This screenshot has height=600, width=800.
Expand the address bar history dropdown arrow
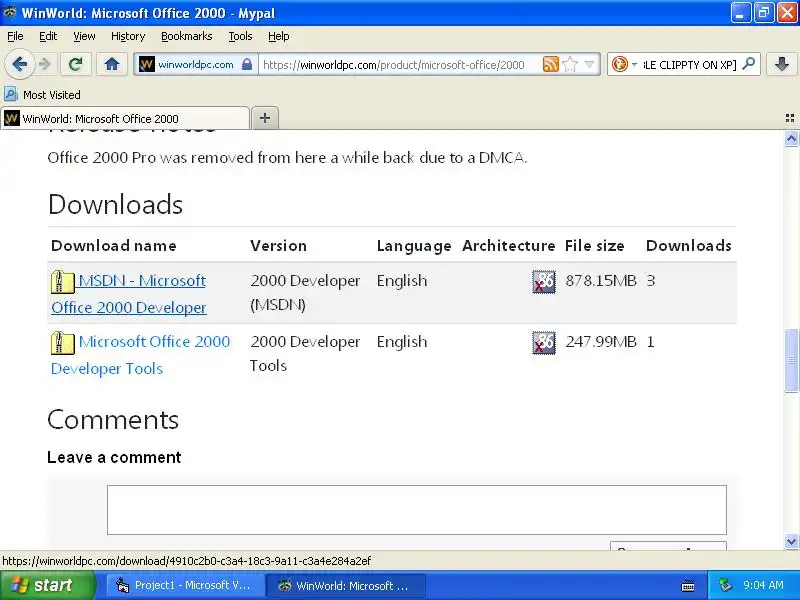pyautogui.click(x=589, y=64)
